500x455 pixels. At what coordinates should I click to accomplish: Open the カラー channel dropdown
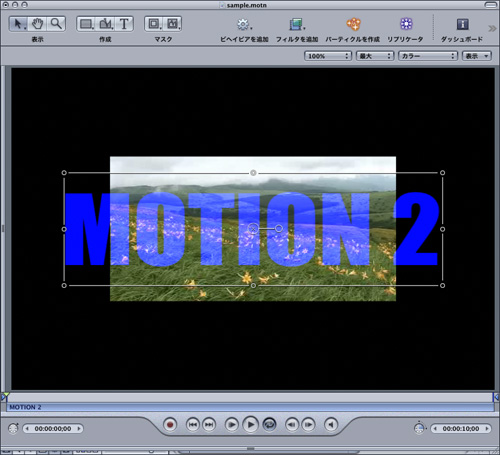(428, 56)
